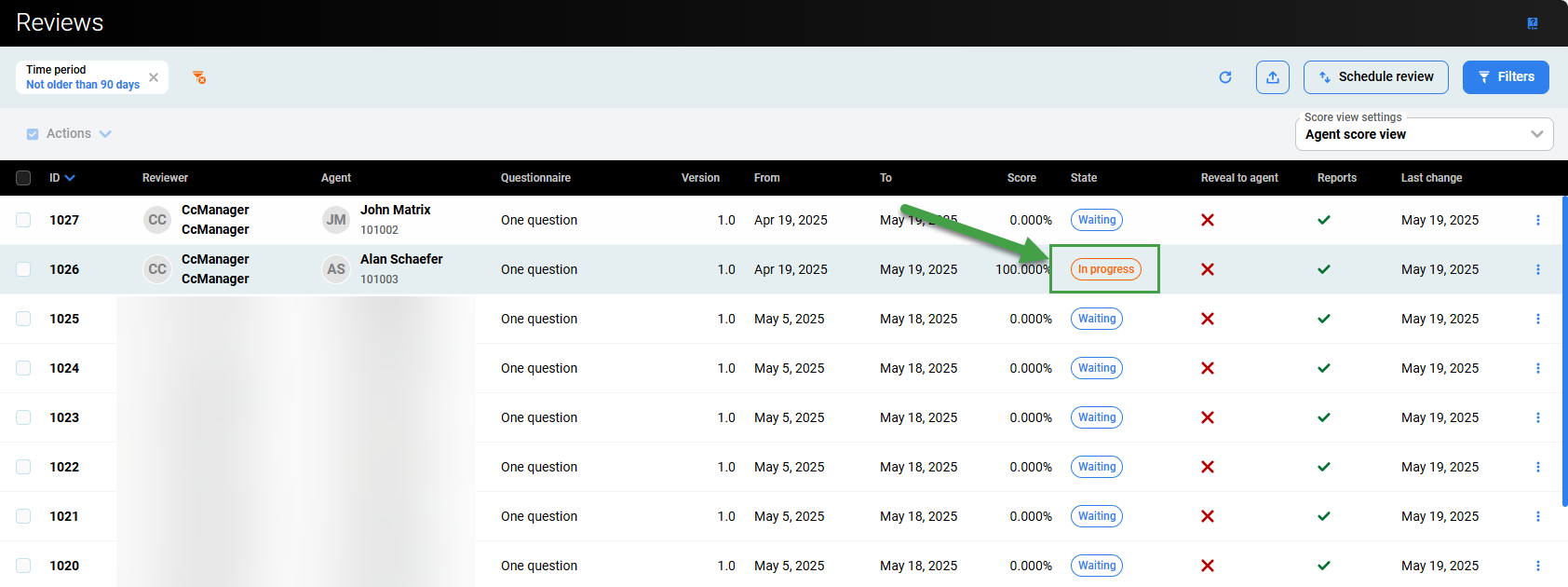Viewport: 1568px width, 587px height.
Task: Click the In progress state badge
Action: click(x=1105, y=269)
